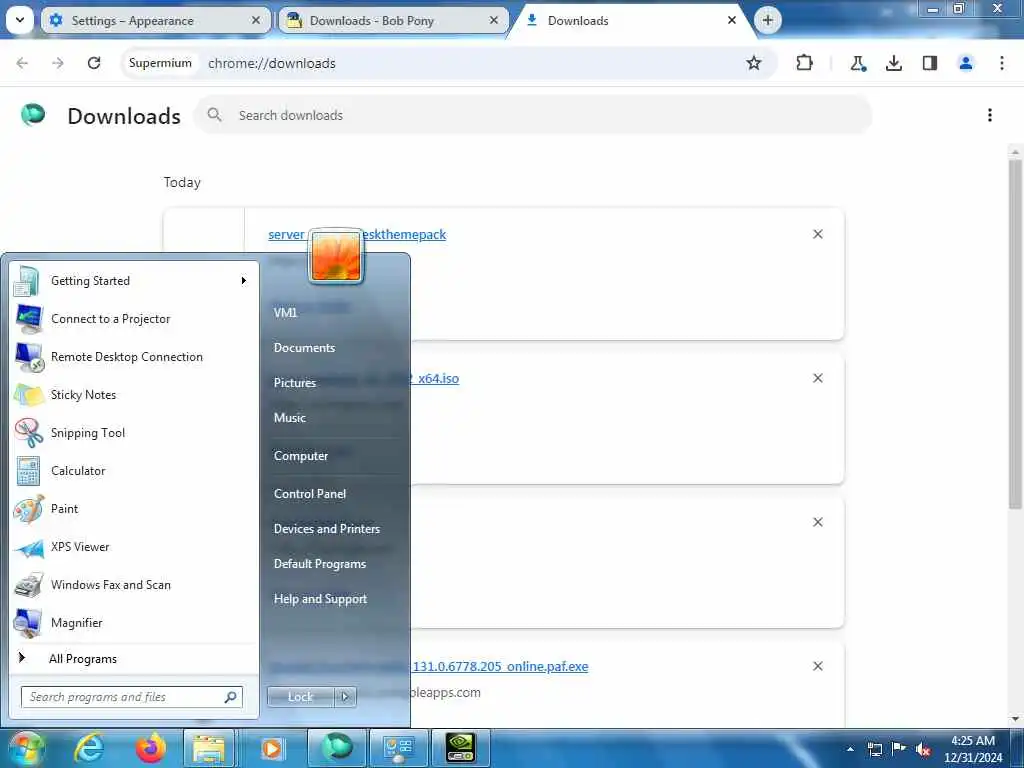This screenshot has height=768, width=1024.
Task: Open Sticky Notes
Action: point(134,394)
